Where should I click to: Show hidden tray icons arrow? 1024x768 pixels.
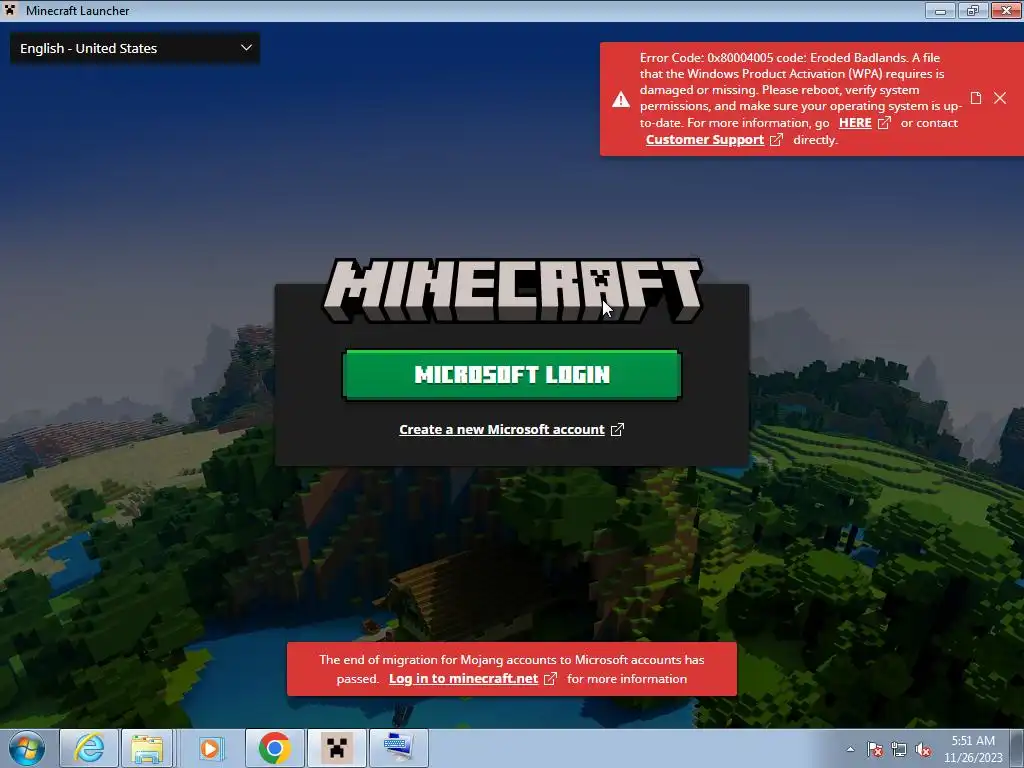[850, 749]
